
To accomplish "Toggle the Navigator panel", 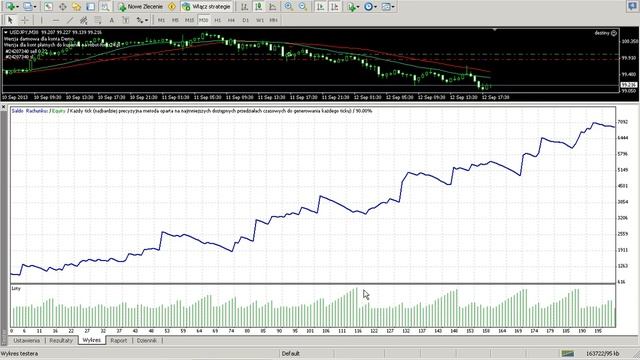I will coord(76,7).
